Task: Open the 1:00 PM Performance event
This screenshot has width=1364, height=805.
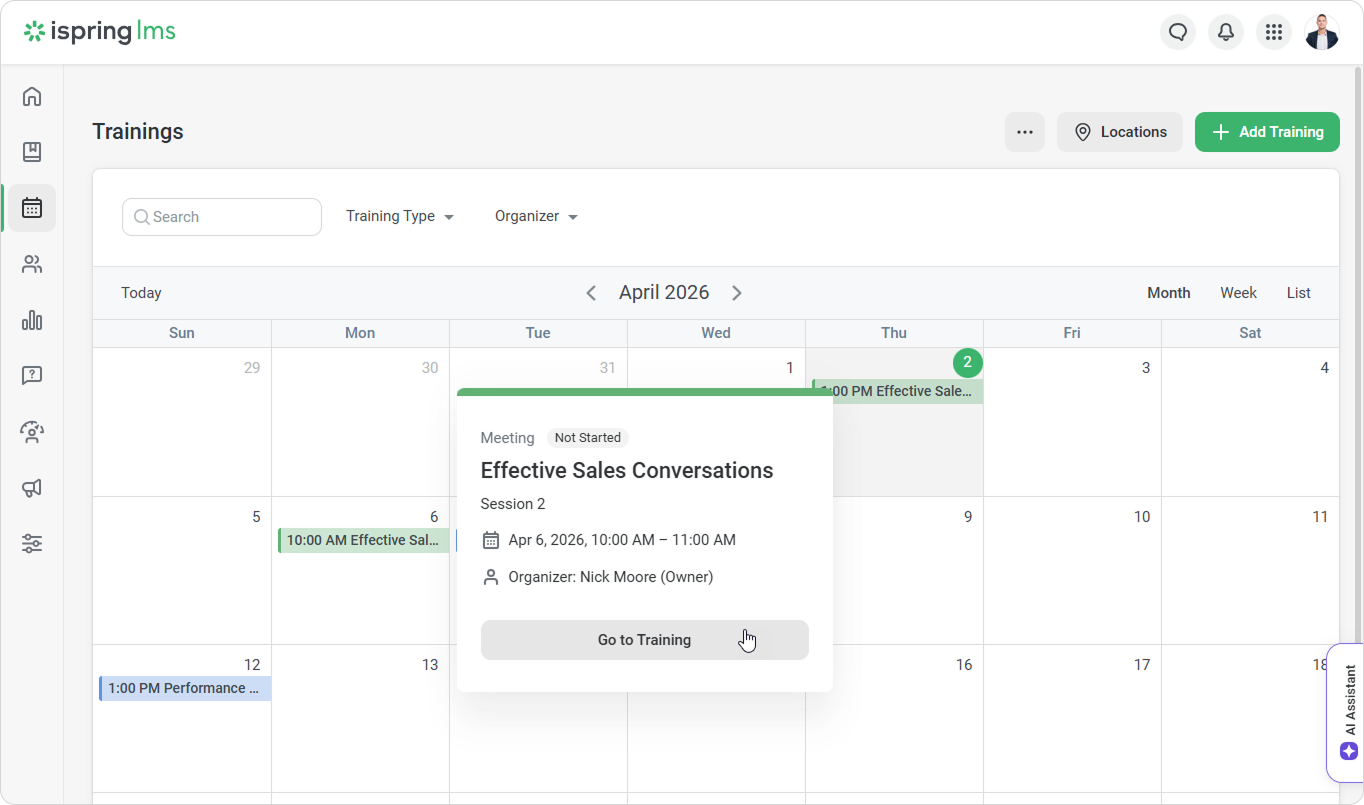Action: click(x=185, y=688)
